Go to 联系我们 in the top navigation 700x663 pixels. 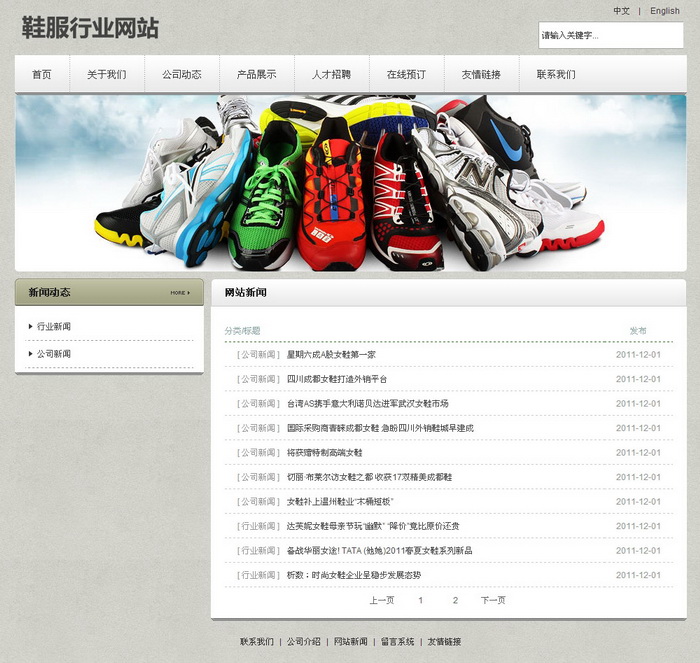tap(556, 74)
